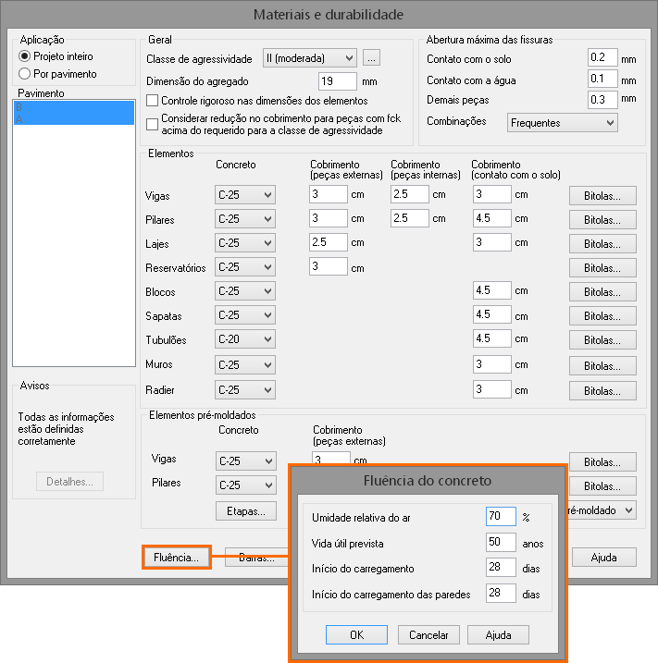Viewport: 658px width, 663px height.
Task: Open the Classe de agressividade dropdown
Action: tap(308, 58)
